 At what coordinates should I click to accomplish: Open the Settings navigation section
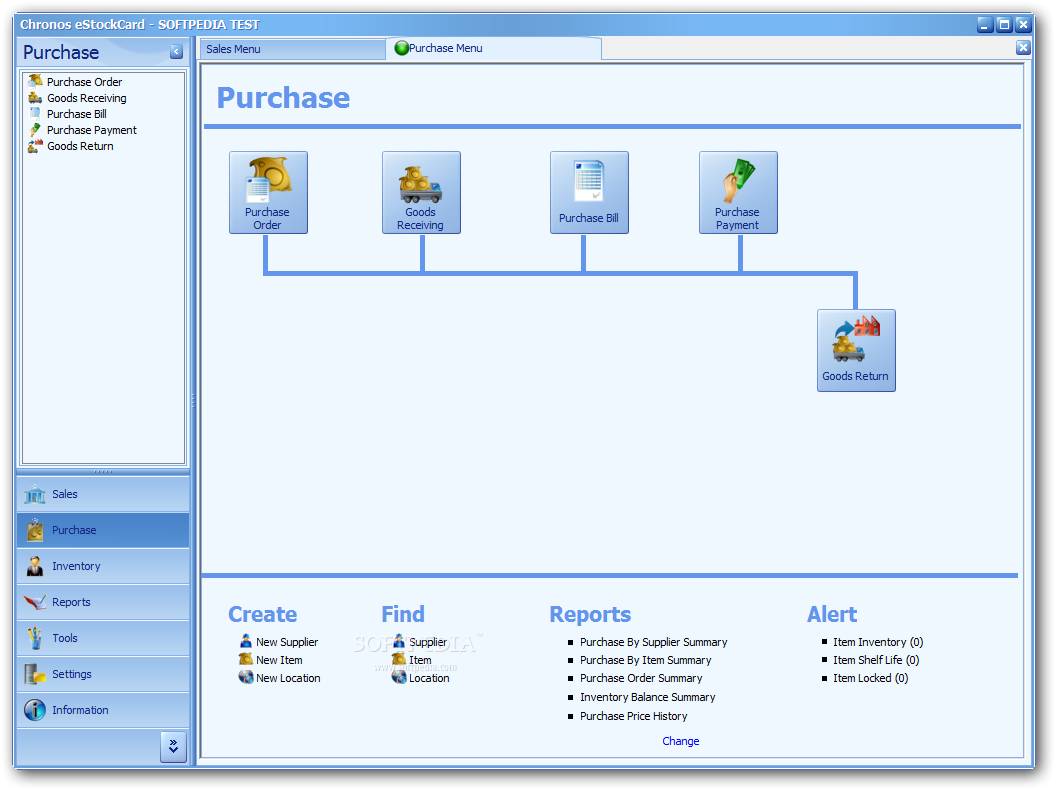tap(103, 674)
